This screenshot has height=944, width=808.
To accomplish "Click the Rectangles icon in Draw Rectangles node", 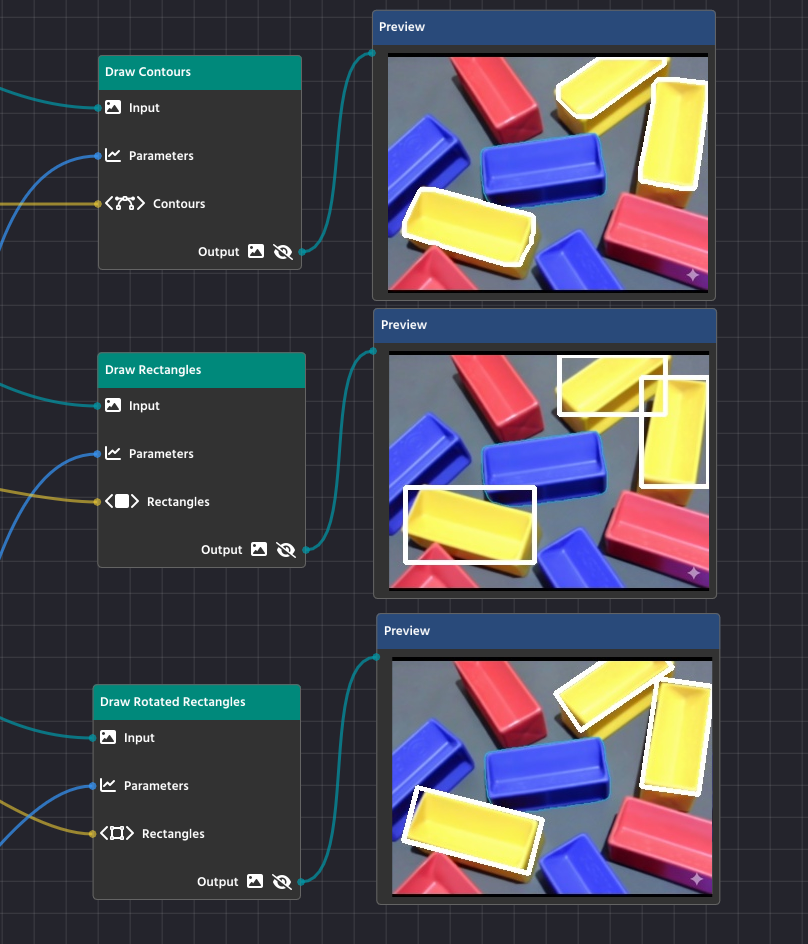I will point(122,501).
